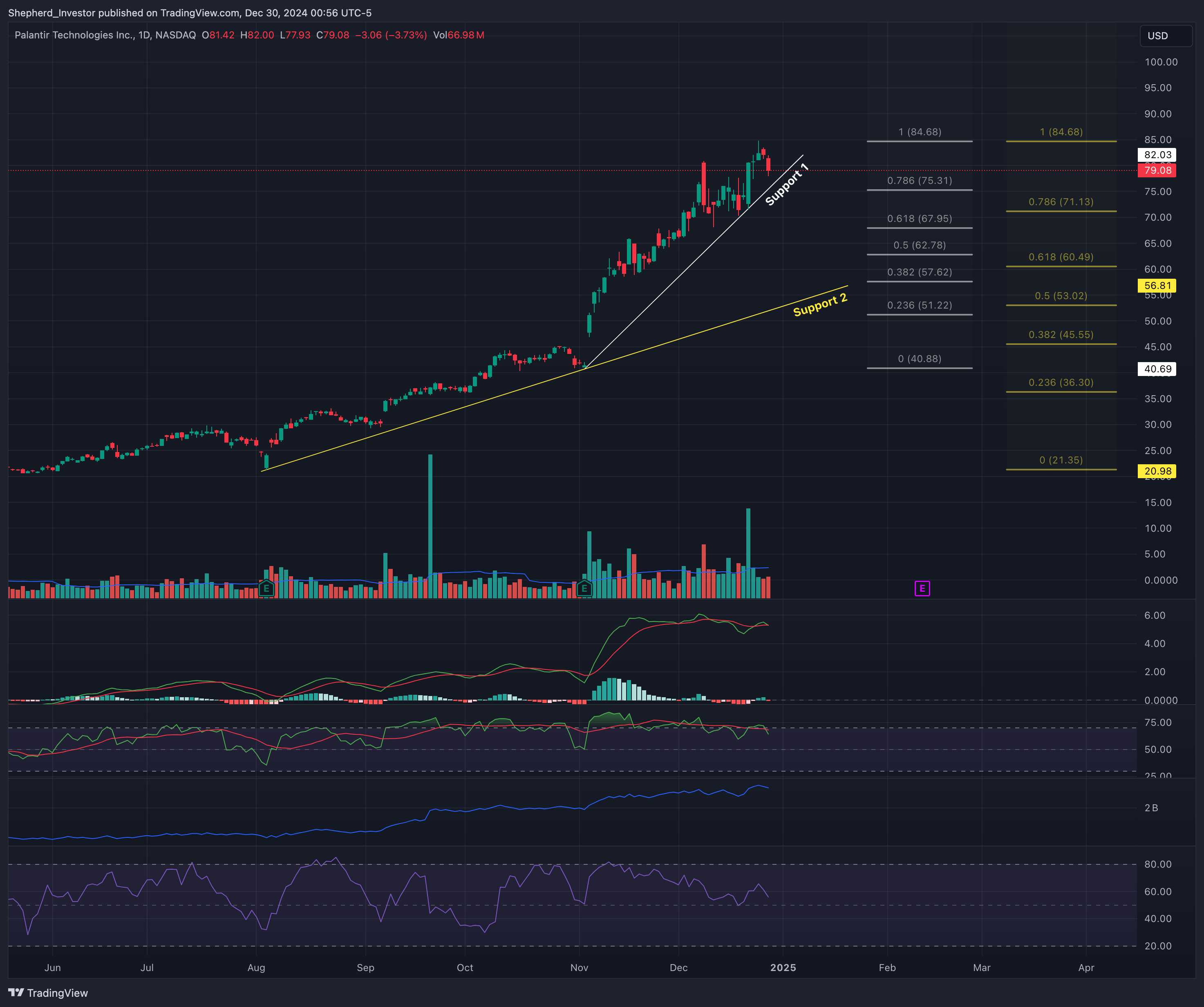This screenshot has height=1007, width=1204.
Task: Click the upcoming purple earnings E marker
Action: pyautogui.click(x=922, y=589)
